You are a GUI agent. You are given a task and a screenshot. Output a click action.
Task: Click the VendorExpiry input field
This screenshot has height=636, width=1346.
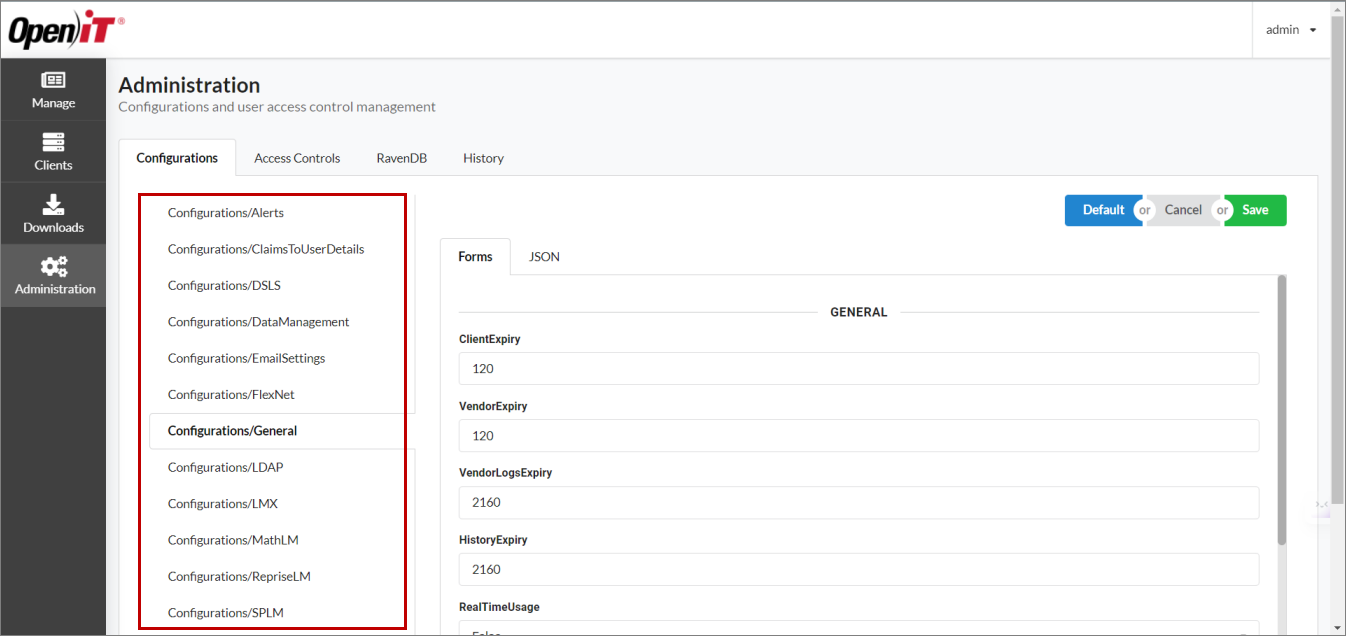(x=859, y=435)
